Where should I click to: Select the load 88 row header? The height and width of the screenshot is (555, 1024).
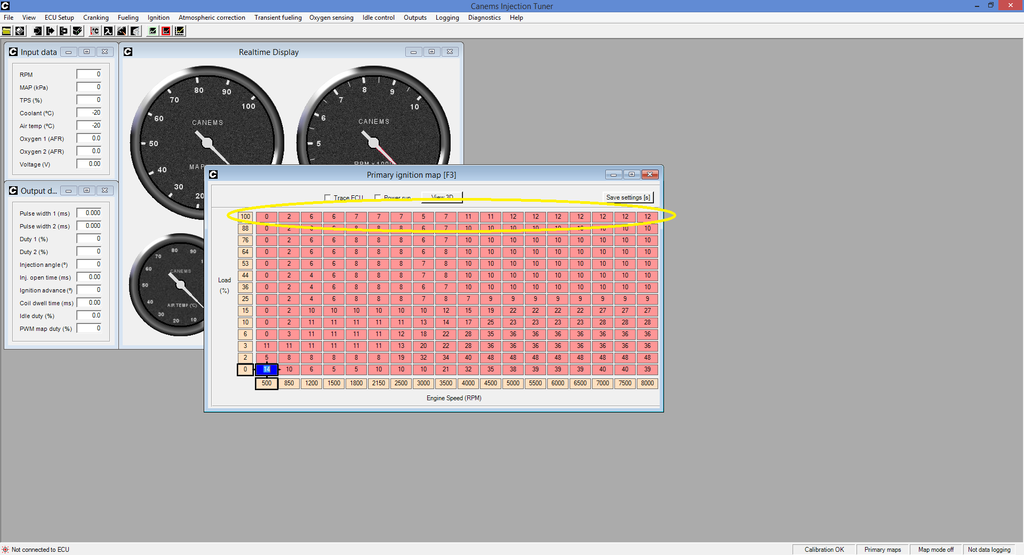pyautogui.click(x=245, y=229)
